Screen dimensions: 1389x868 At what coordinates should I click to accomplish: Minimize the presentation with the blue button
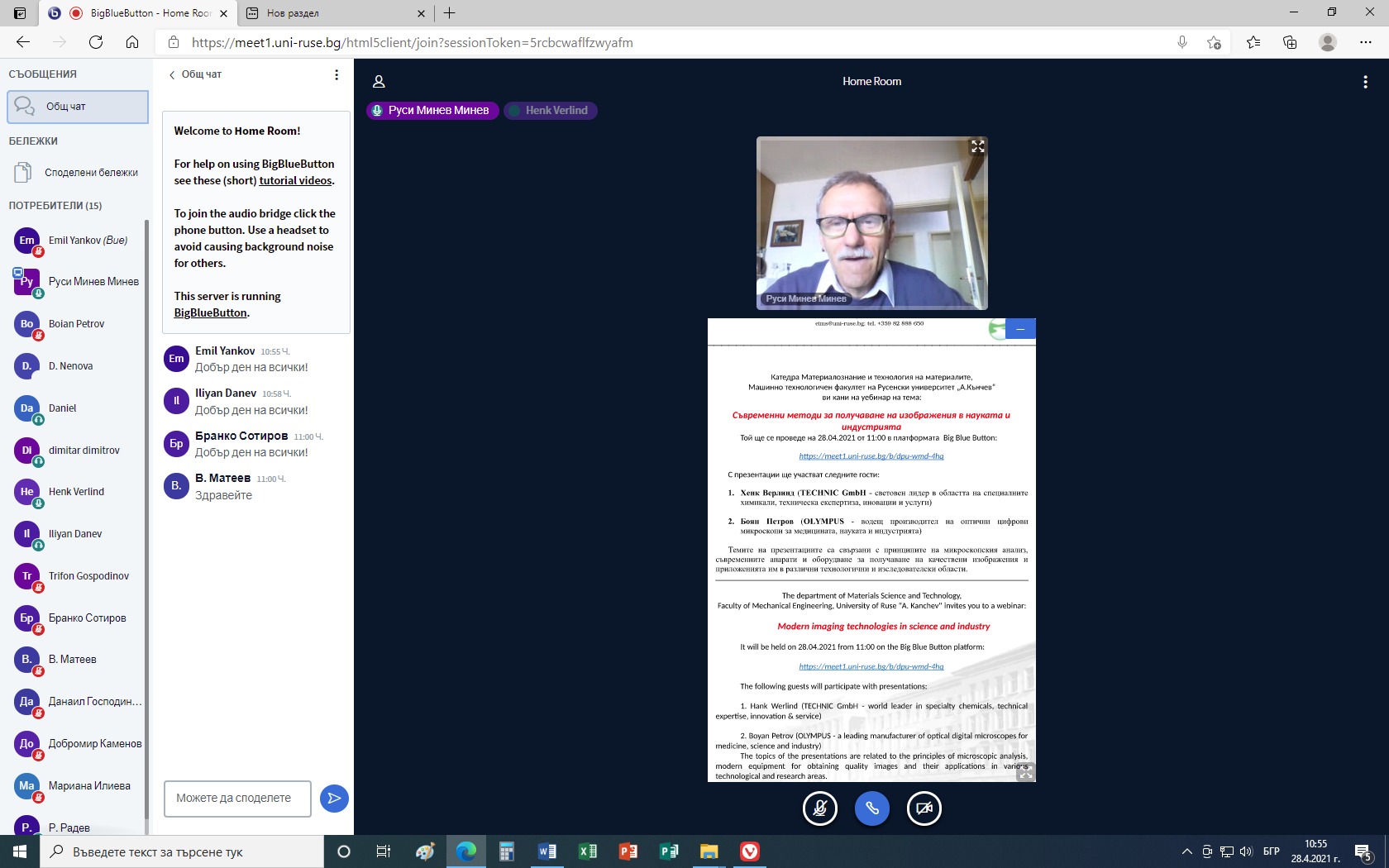[1020, 329]
